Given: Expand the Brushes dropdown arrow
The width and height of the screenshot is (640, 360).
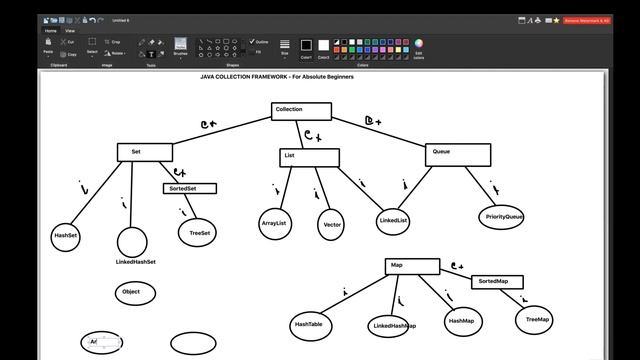Looking at the screenshot, I should pyautogui.click(x=180, y=58).
